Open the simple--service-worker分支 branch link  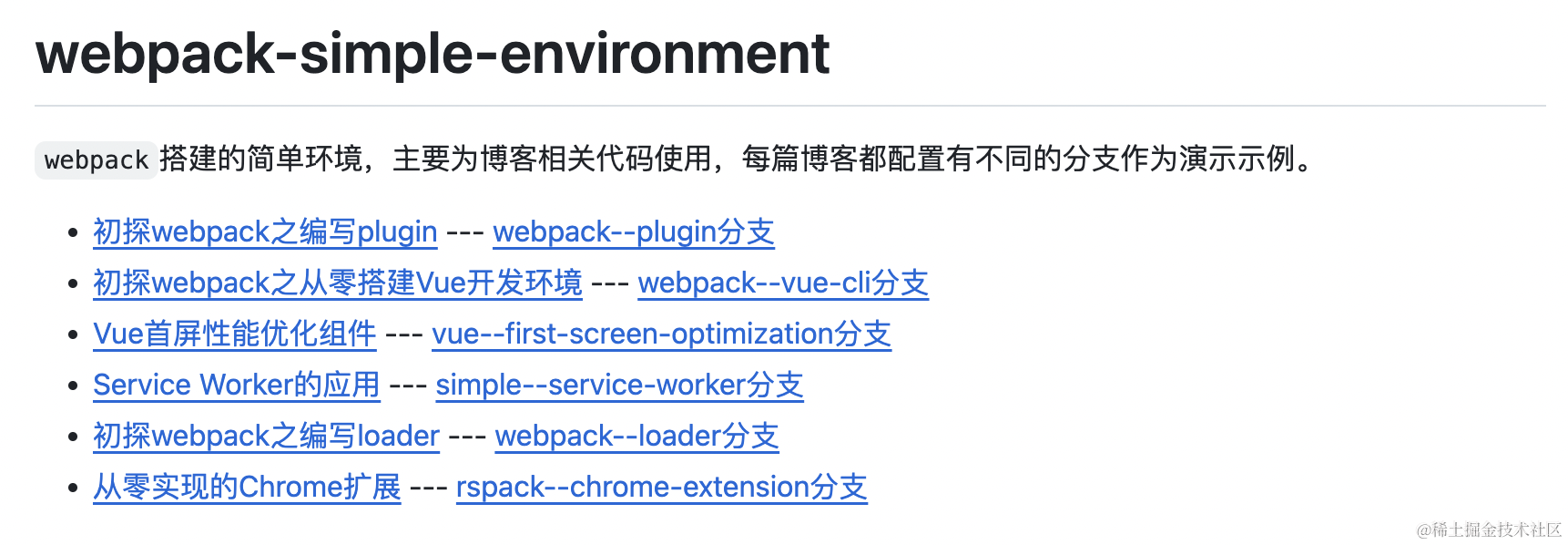(619, 386)
